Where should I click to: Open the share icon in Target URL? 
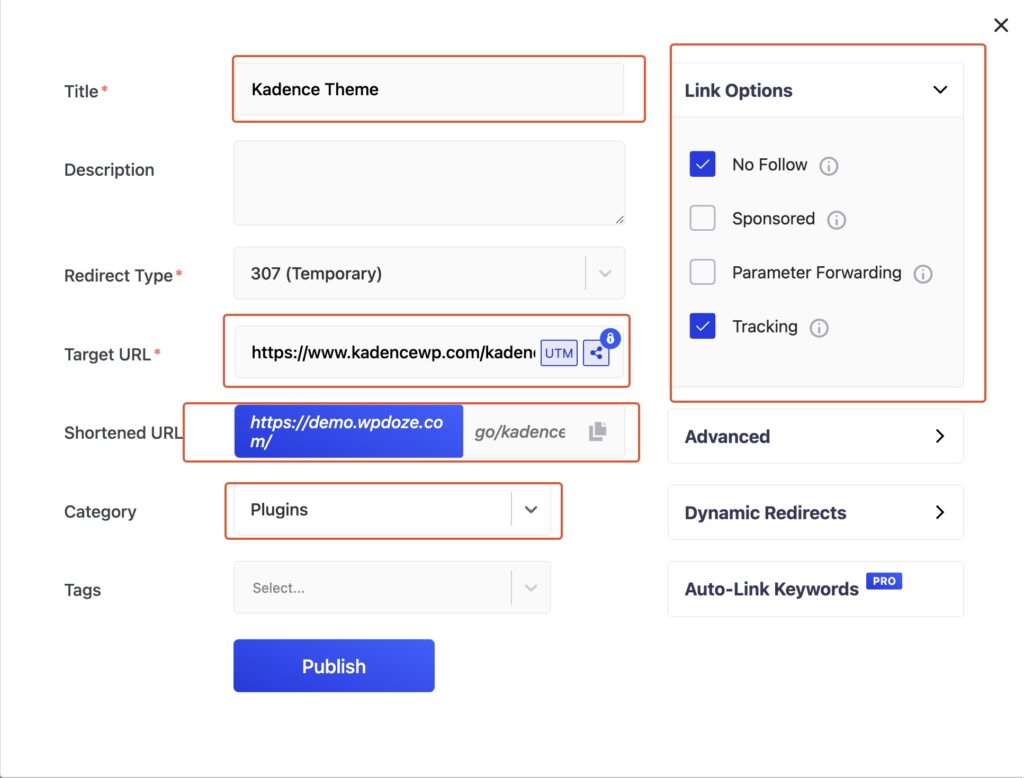pyautogui.click(x=596, y=353)
